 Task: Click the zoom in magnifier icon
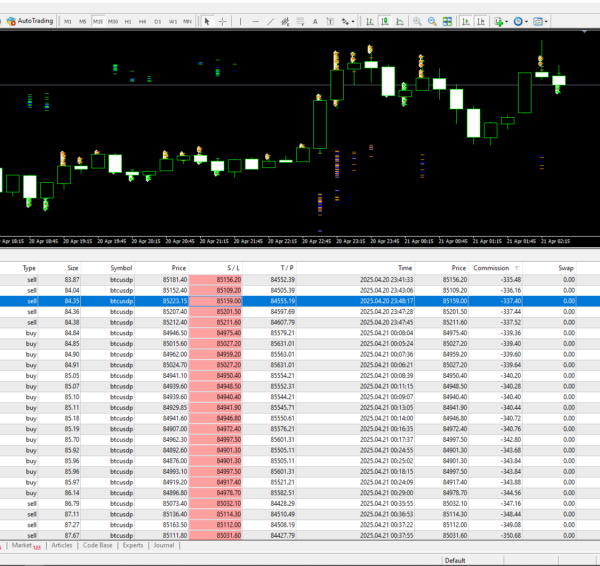417,20
